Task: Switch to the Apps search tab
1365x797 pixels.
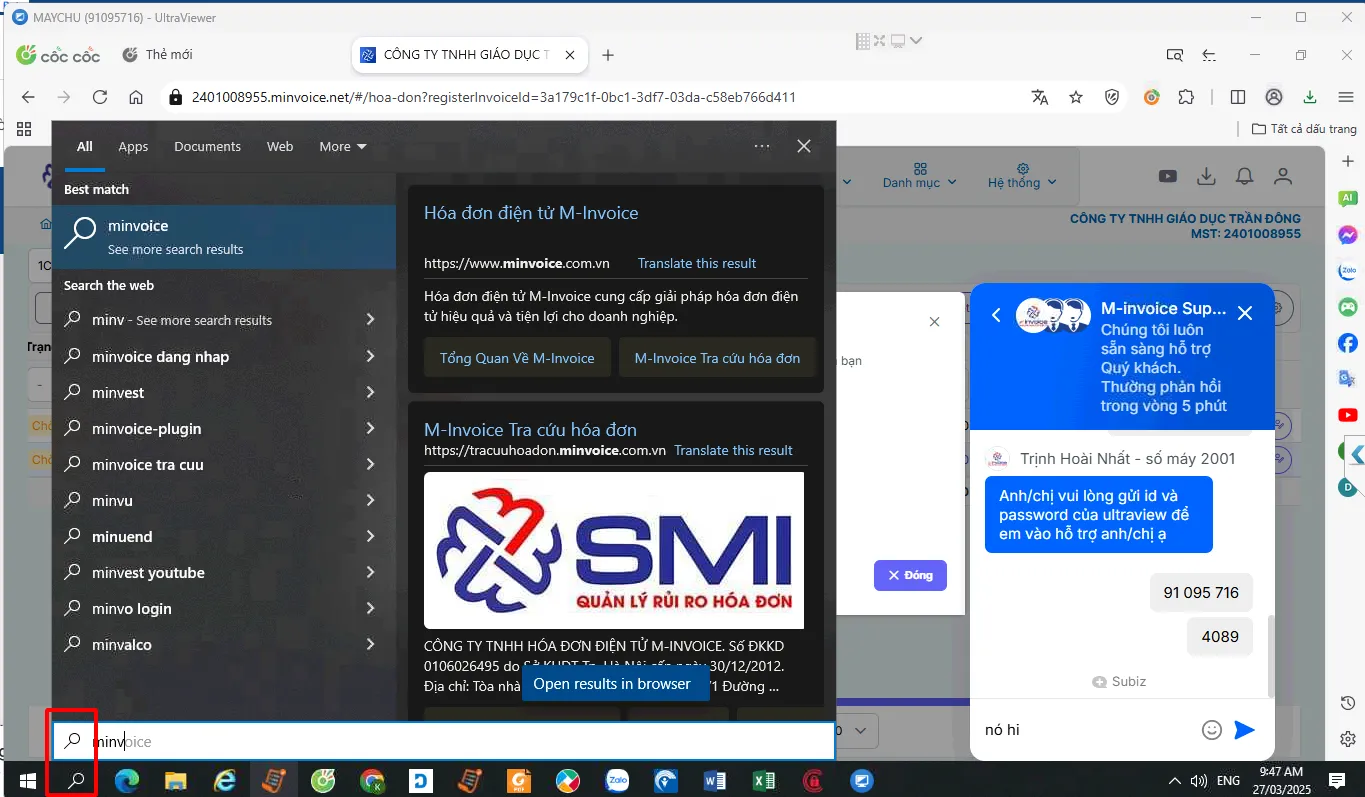Action: pyautogui.click(x=133, y=147)
